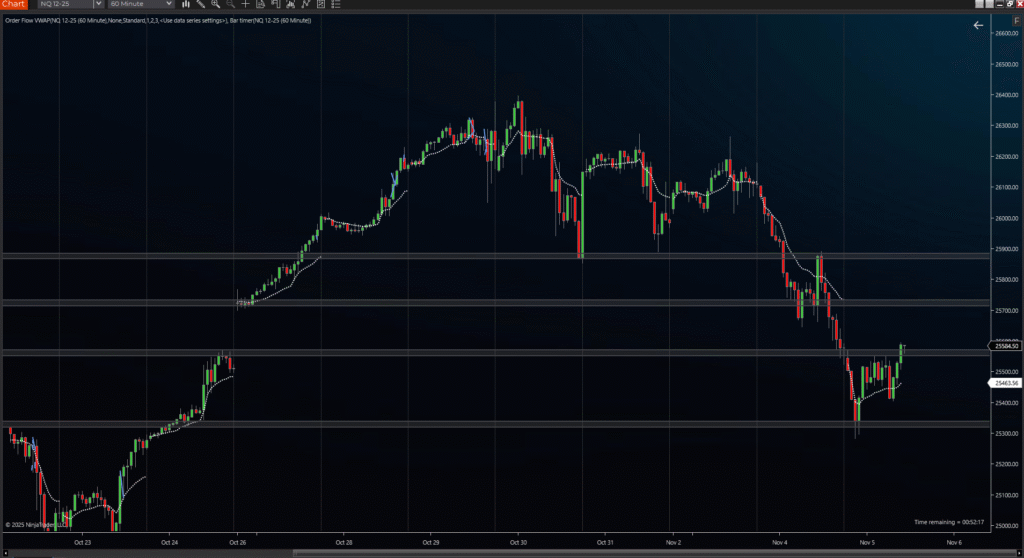
Task: Open the Indicators icon in toolbar
Action: 275,4
